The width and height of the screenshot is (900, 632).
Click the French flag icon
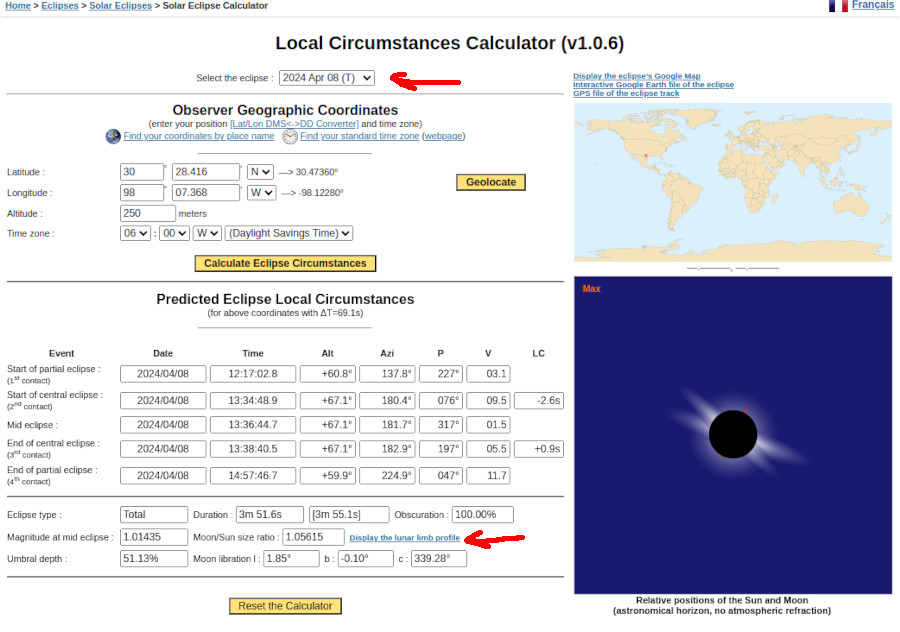838,6
